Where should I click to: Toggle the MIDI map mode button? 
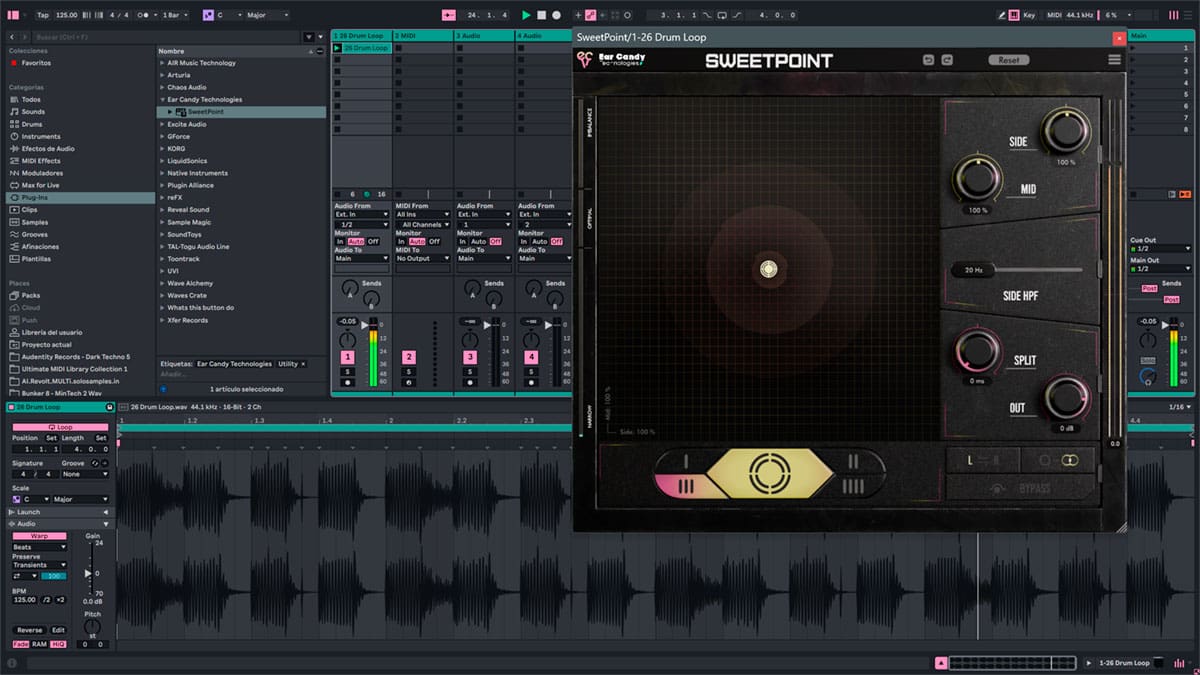pyautogui.click(x=1053, y=15)
